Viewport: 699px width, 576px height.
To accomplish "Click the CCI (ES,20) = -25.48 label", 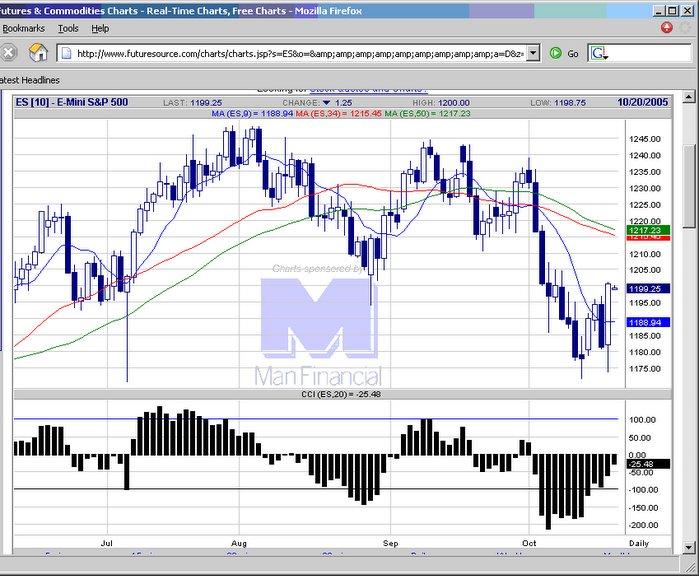I will [341, 394].
